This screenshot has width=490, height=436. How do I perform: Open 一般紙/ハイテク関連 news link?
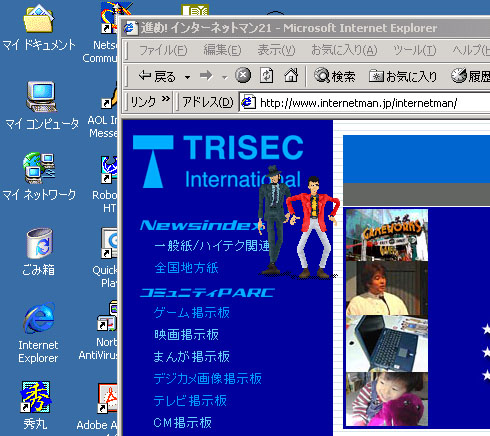pyautogui.click(x=212, y=246)
